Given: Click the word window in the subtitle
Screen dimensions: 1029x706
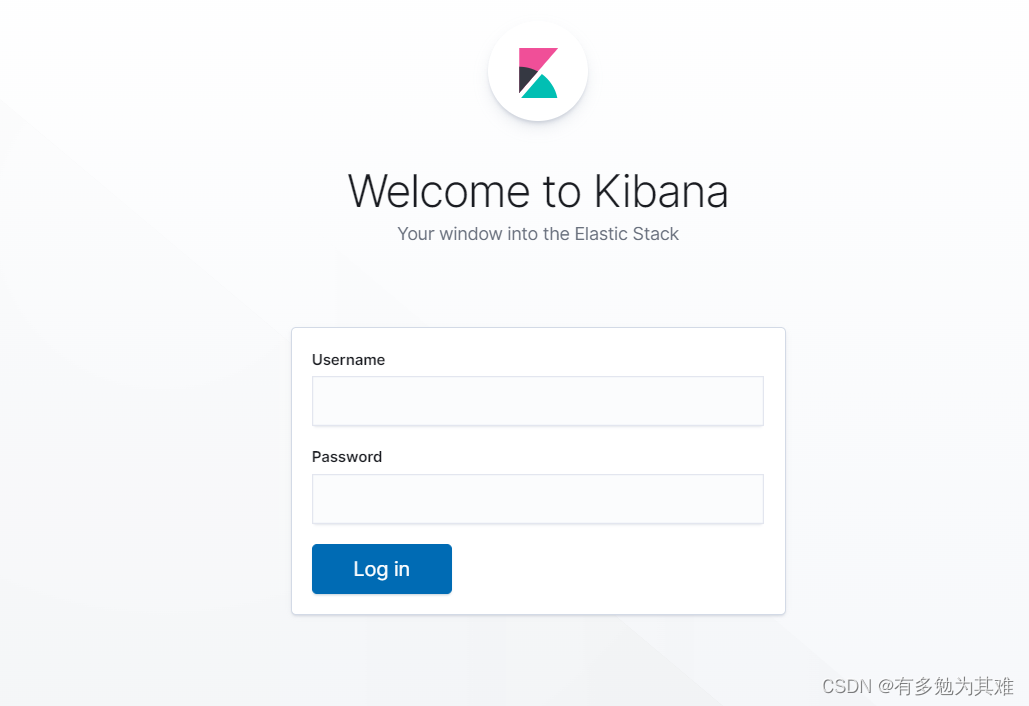Looking at the screenshot, I should [x=471, y=234].
